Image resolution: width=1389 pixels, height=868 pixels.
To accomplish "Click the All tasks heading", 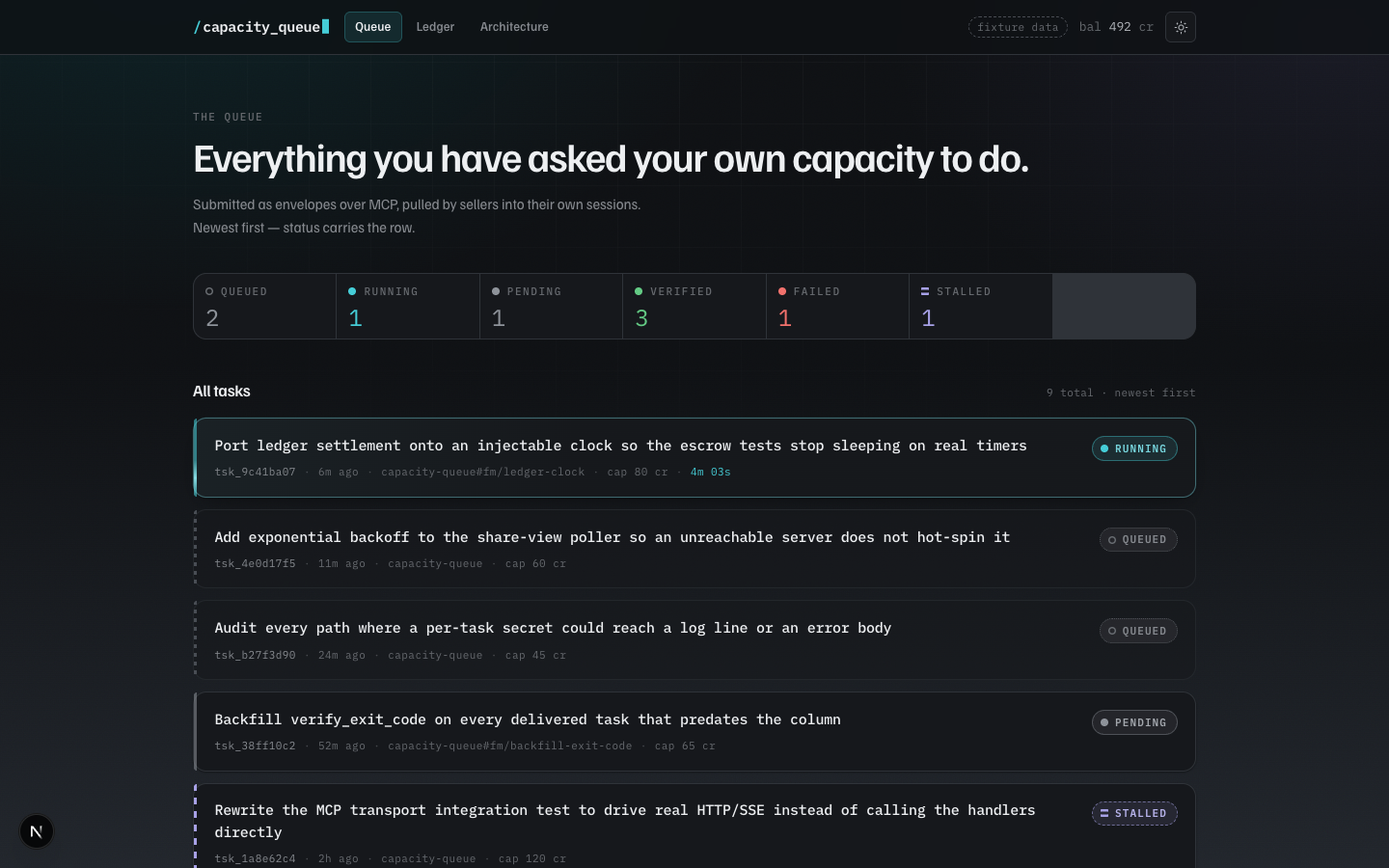I will pos(222,391).
